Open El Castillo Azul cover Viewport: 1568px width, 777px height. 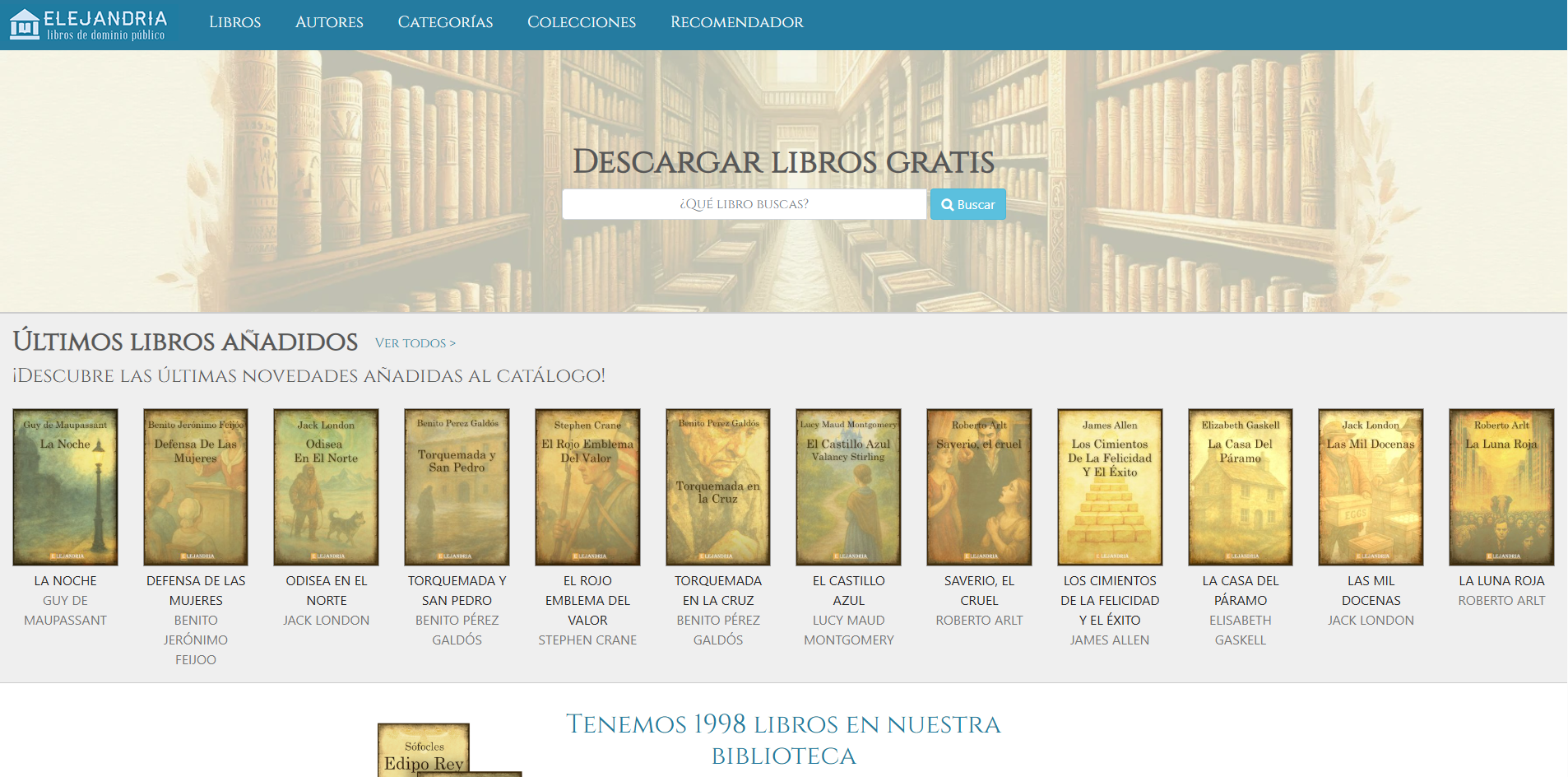tap(849, 487)
